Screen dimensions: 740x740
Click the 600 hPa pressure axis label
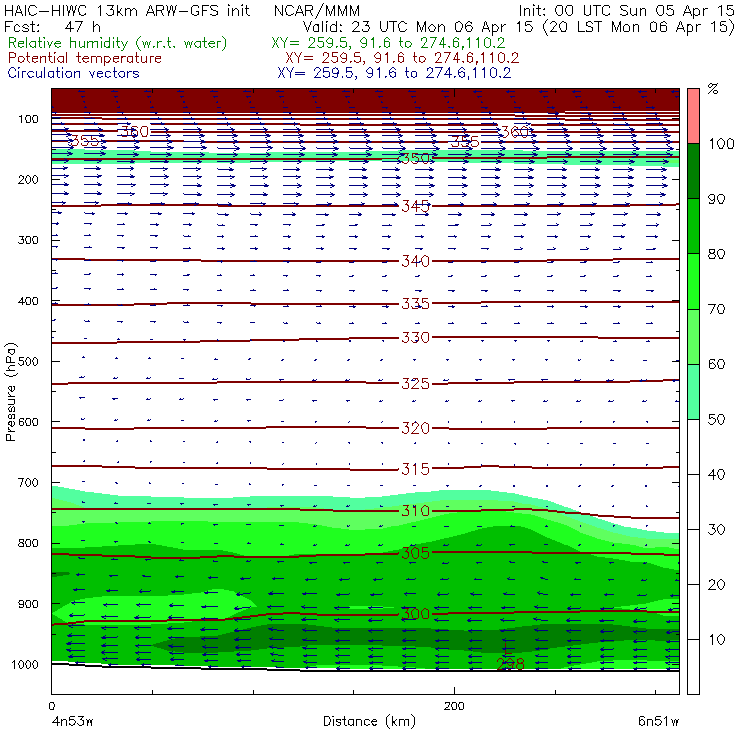28,422
